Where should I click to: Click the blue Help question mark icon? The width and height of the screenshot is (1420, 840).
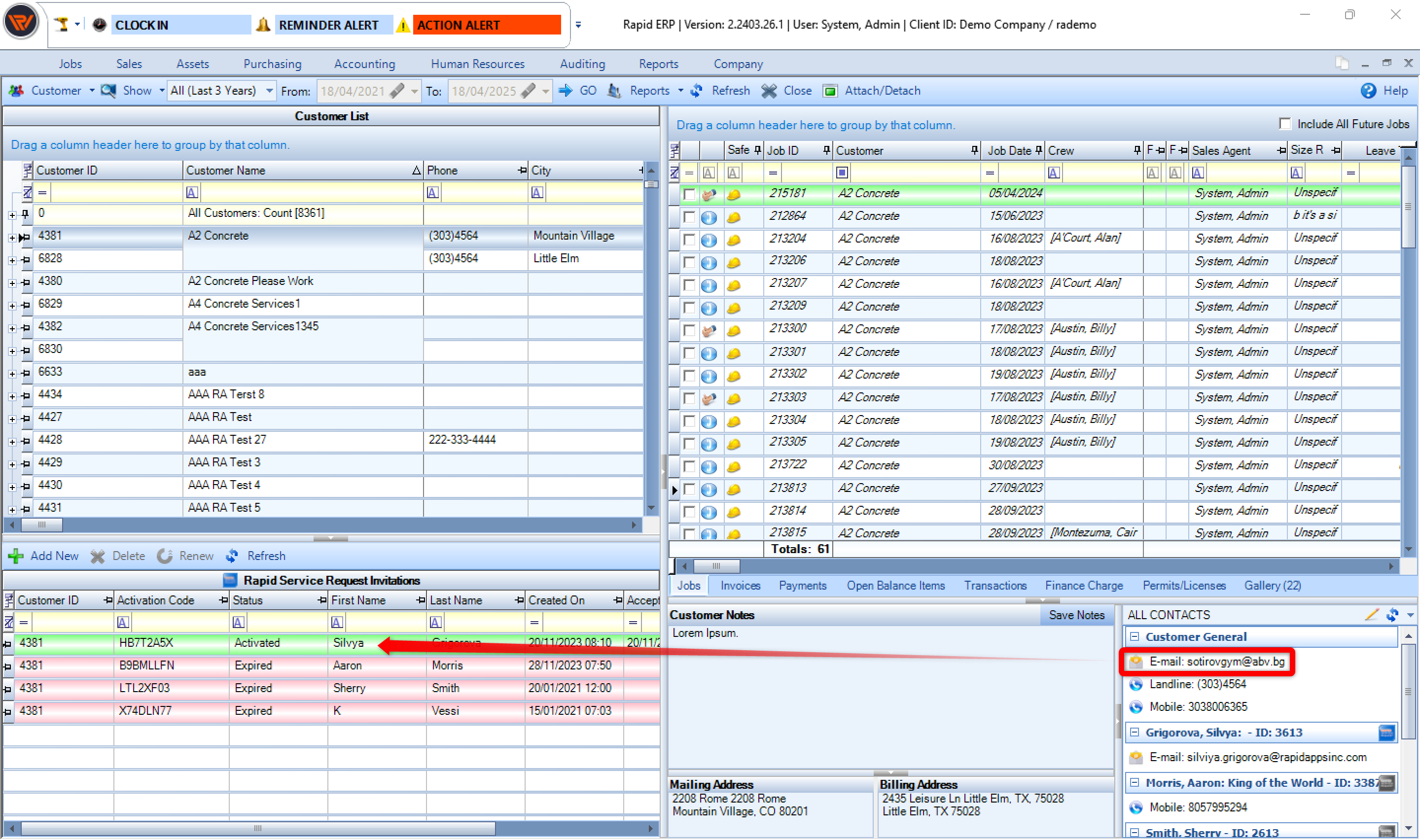(1368, 91)
